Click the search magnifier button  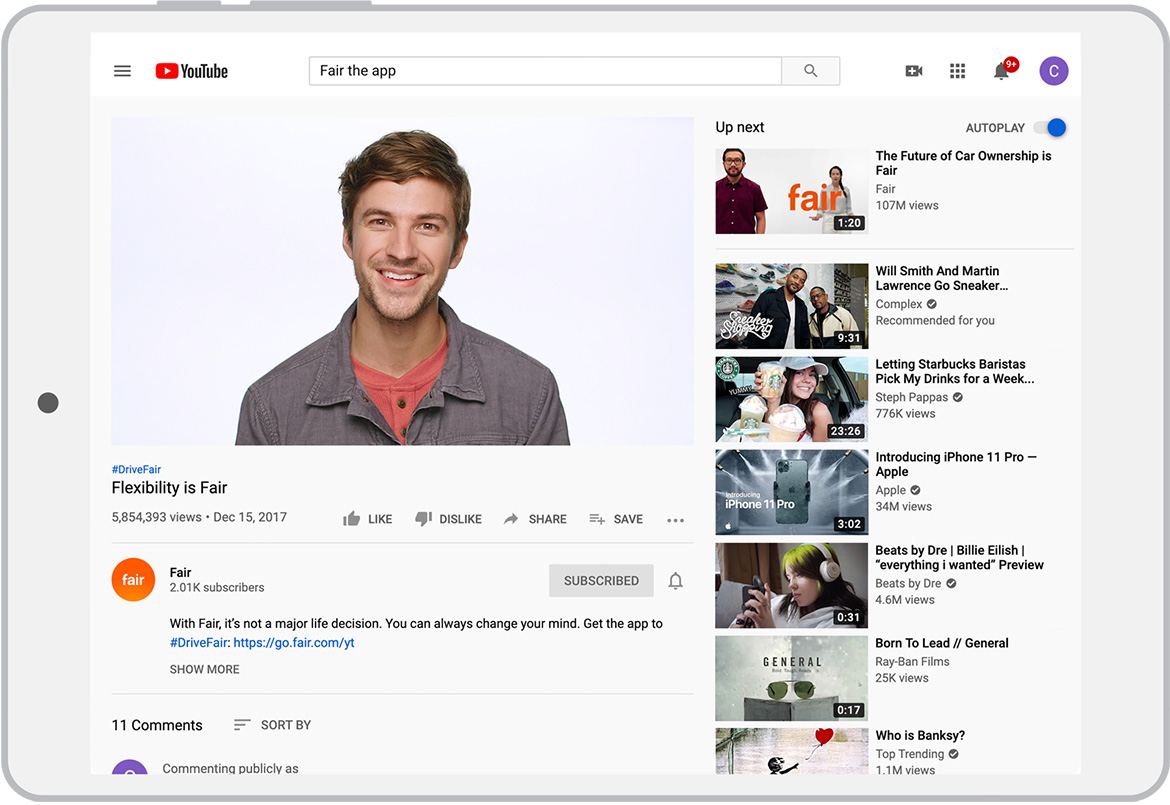coord(810,71)
